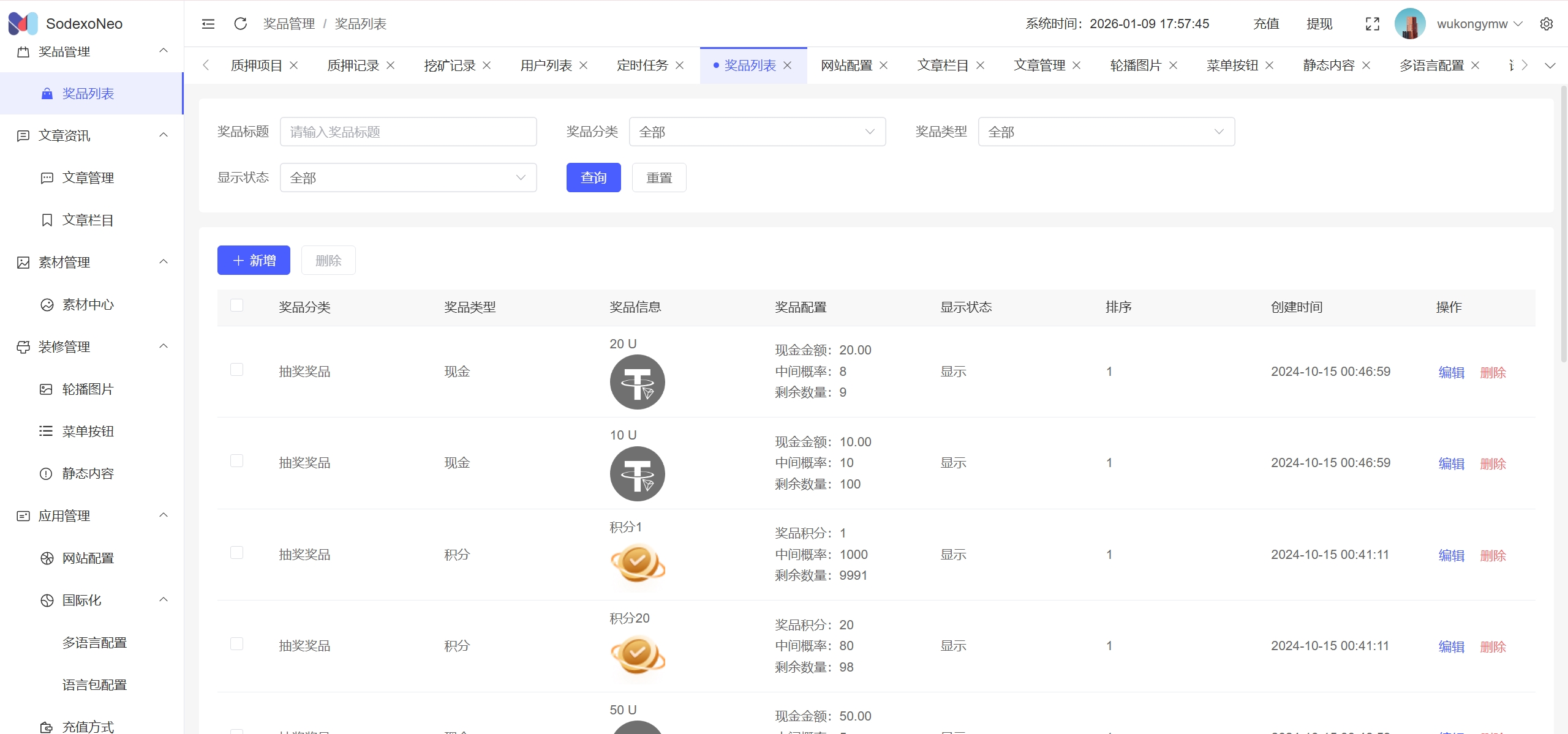Viewport: 1568px width, 734px height.
Task: Click the 20 U prize coin image
Action: click(637, 382)
